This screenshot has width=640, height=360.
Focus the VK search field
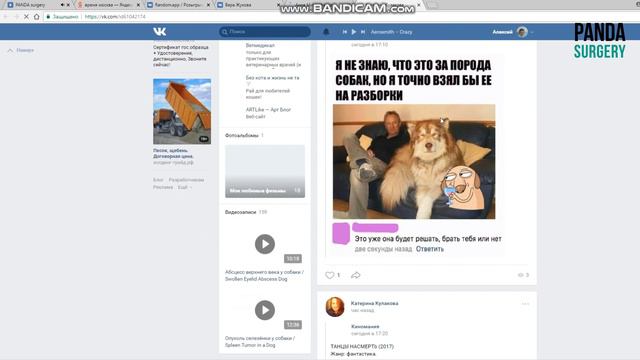[265, 32]
